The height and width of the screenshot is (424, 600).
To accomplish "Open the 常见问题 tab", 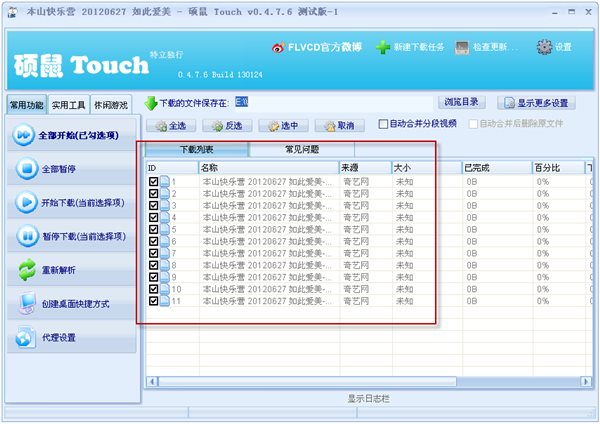I will [302, 149].
